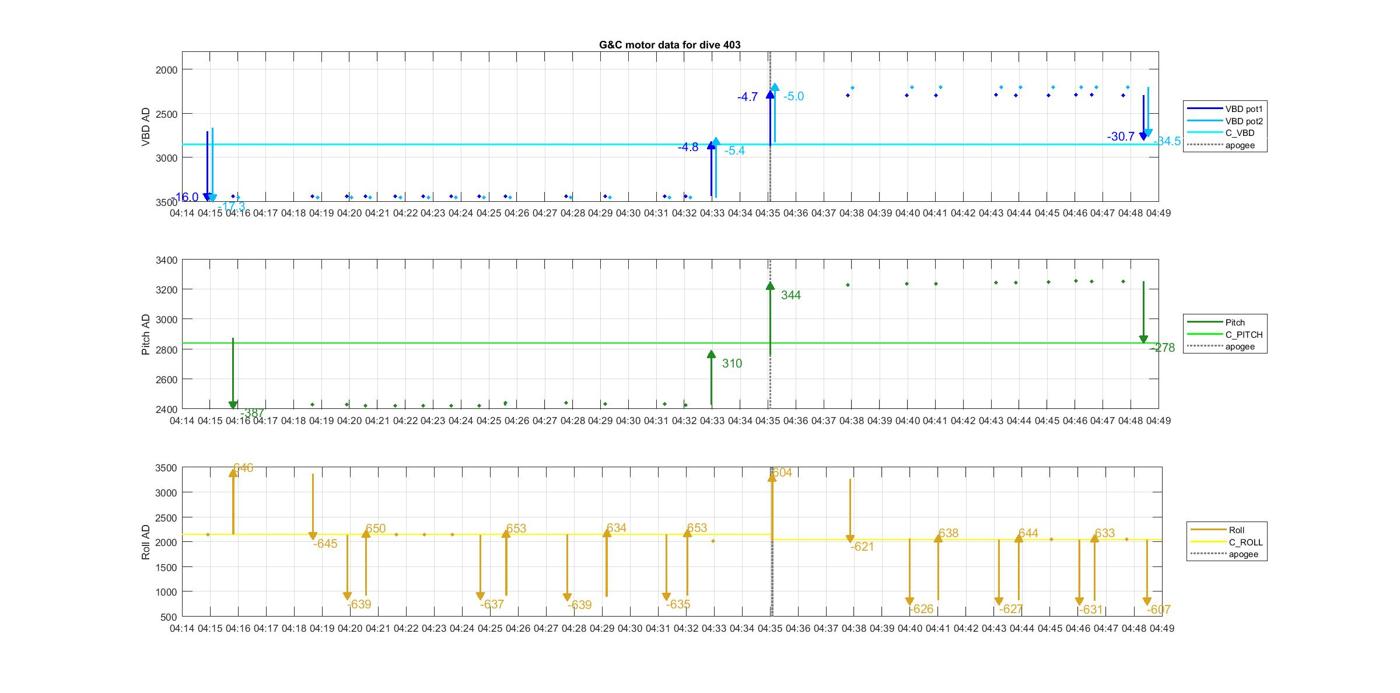This screenshot has width=1400, height=693.
Task: Click the "634" roll data label
Action: click(617, 529)
